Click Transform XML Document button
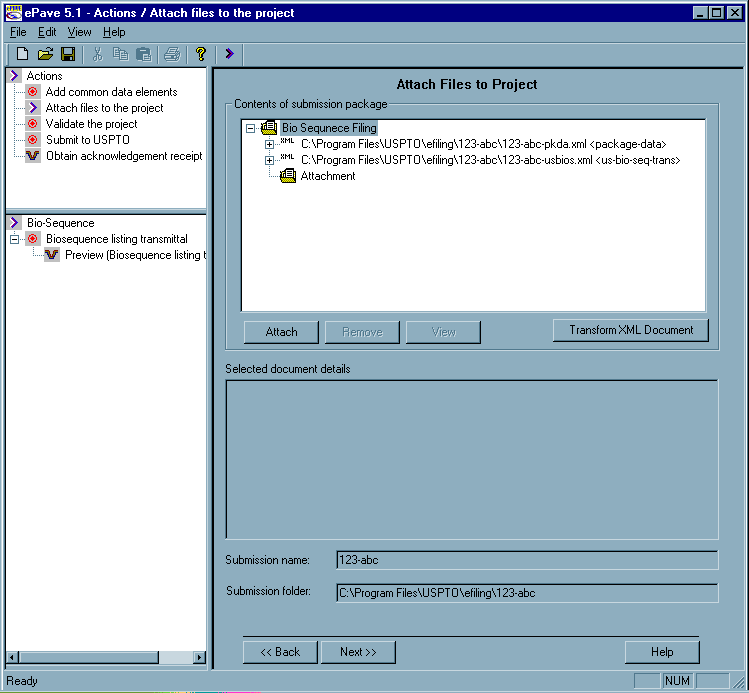The height and width of the screenshot is (693, 749). (631, 330)
